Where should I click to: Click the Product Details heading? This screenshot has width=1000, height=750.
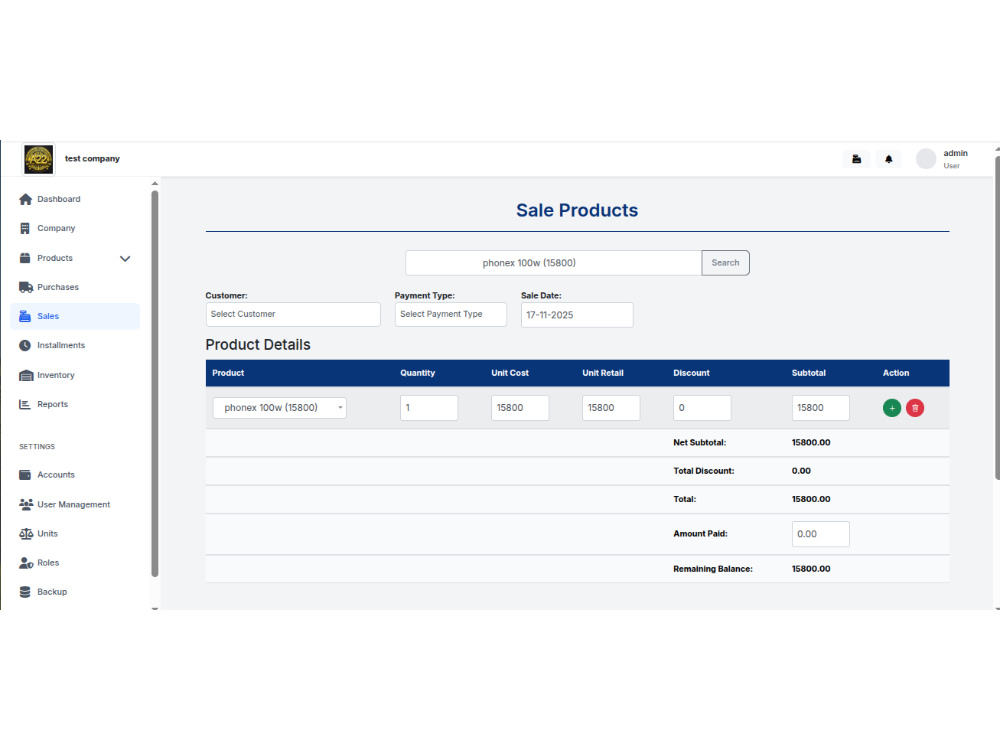pos(258,345)
